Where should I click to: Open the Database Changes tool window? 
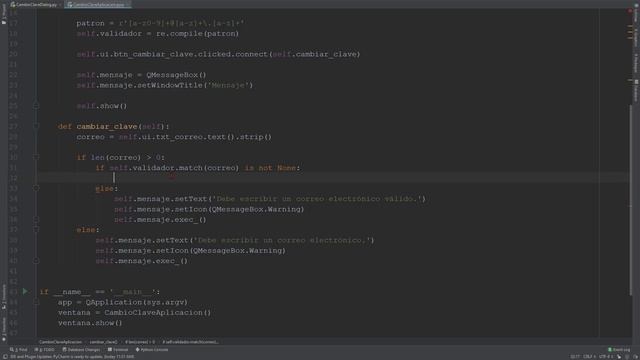(x=81, y=350)
